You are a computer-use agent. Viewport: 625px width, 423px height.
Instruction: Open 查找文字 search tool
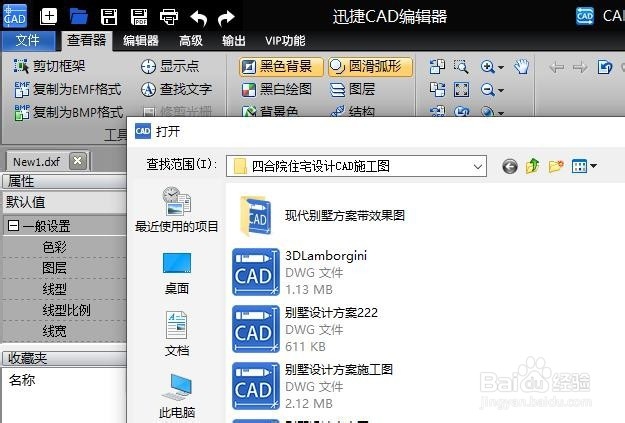(x=176, y=89)
